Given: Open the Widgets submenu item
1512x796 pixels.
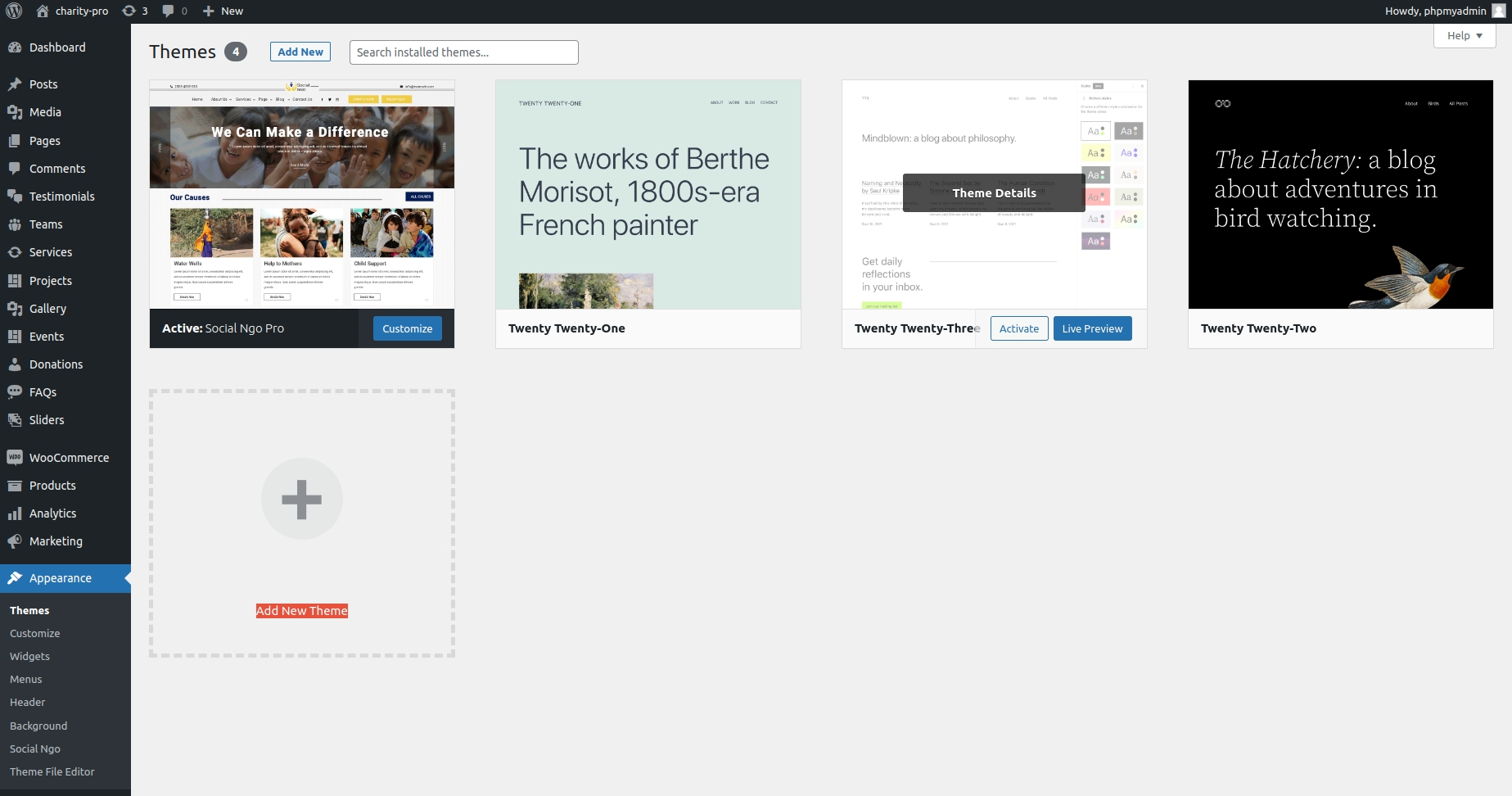Looking at the screenshot, I should point(30,657).
